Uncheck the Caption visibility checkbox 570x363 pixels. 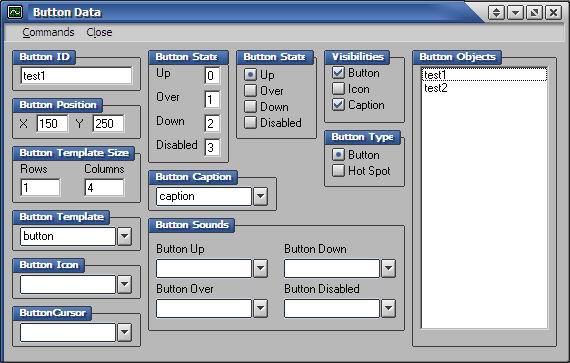point(338,105)
